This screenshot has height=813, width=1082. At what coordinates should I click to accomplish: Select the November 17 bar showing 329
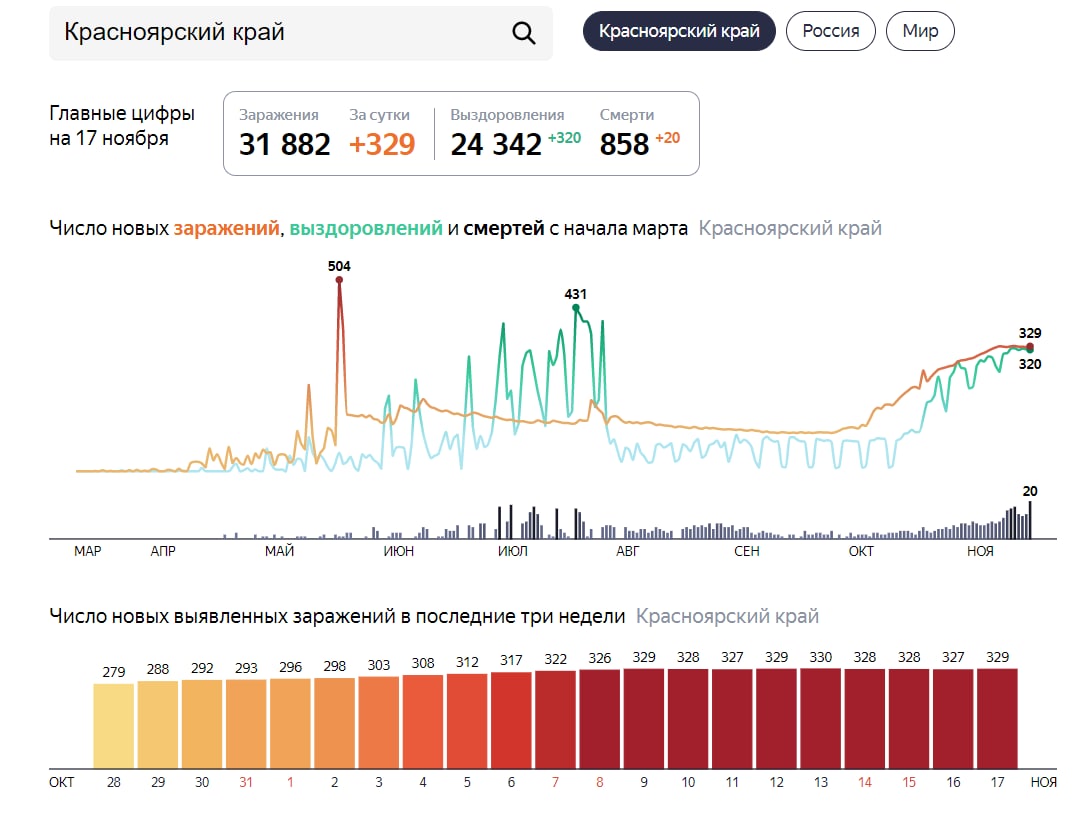pyautogui.click(x=997, y=718)
